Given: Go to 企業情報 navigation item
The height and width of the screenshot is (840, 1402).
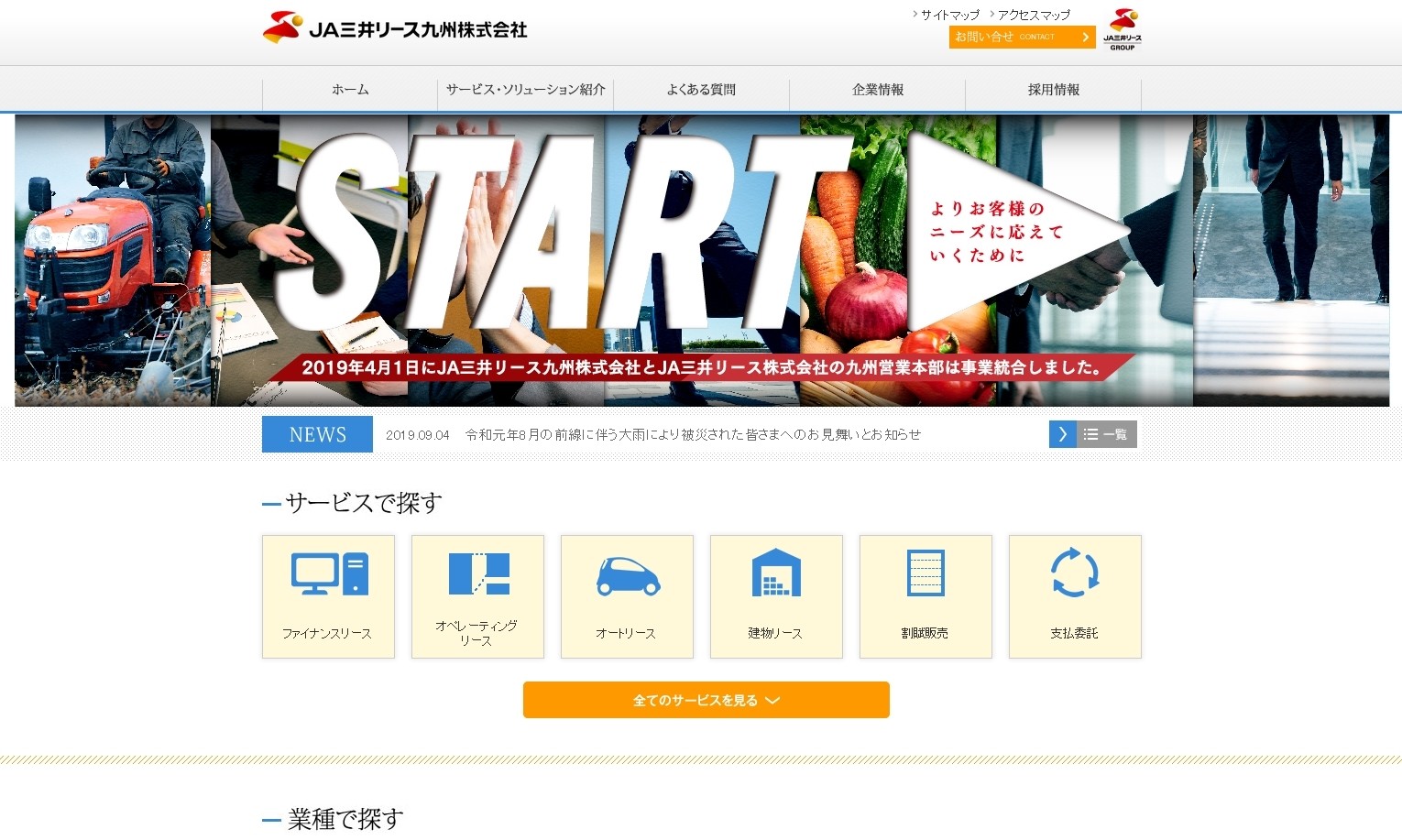Looking at the screenshot, I should (x=877, y=90).
